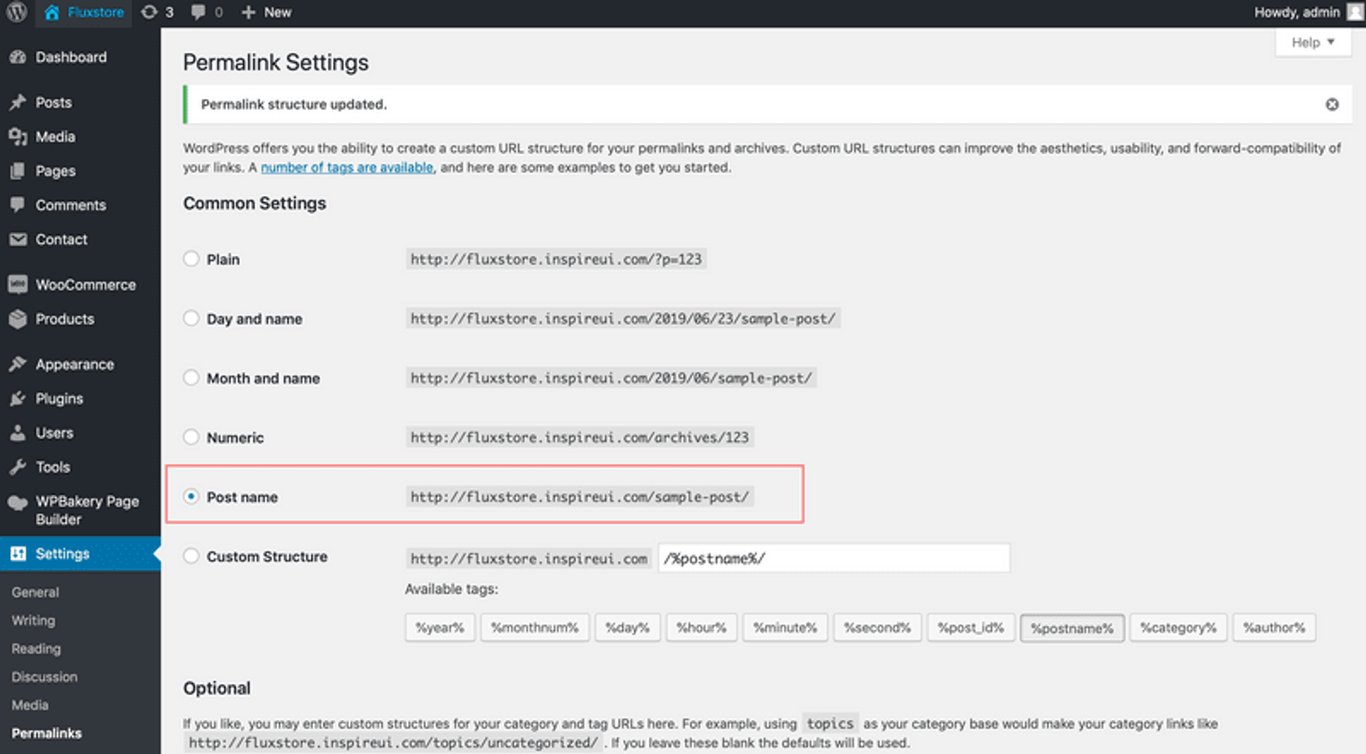Insert the %category% tag button
The width and height of the screenshot is (1366, 754).
coord(1179,628)
